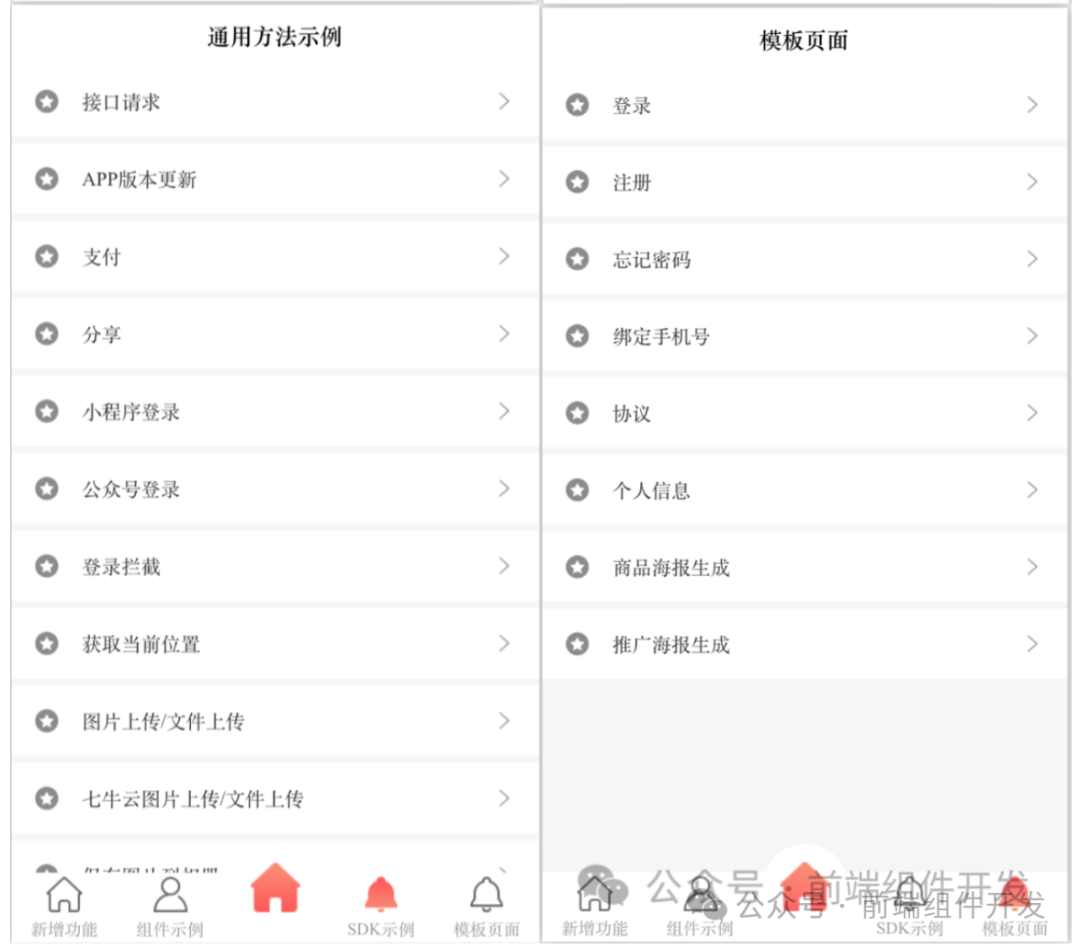This screenshot has height=948, width=1080.
Task: Tap star icon beside 登录 in template page
Action: pyautogui.click(x=577, y=105)
